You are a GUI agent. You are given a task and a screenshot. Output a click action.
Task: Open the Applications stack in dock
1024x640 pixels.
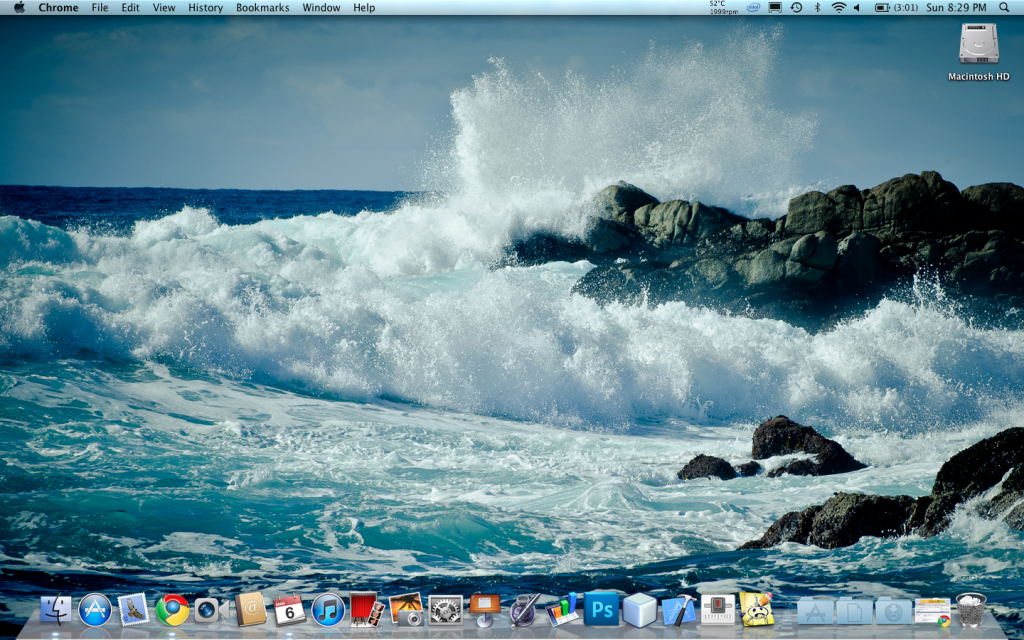[816, 610]
